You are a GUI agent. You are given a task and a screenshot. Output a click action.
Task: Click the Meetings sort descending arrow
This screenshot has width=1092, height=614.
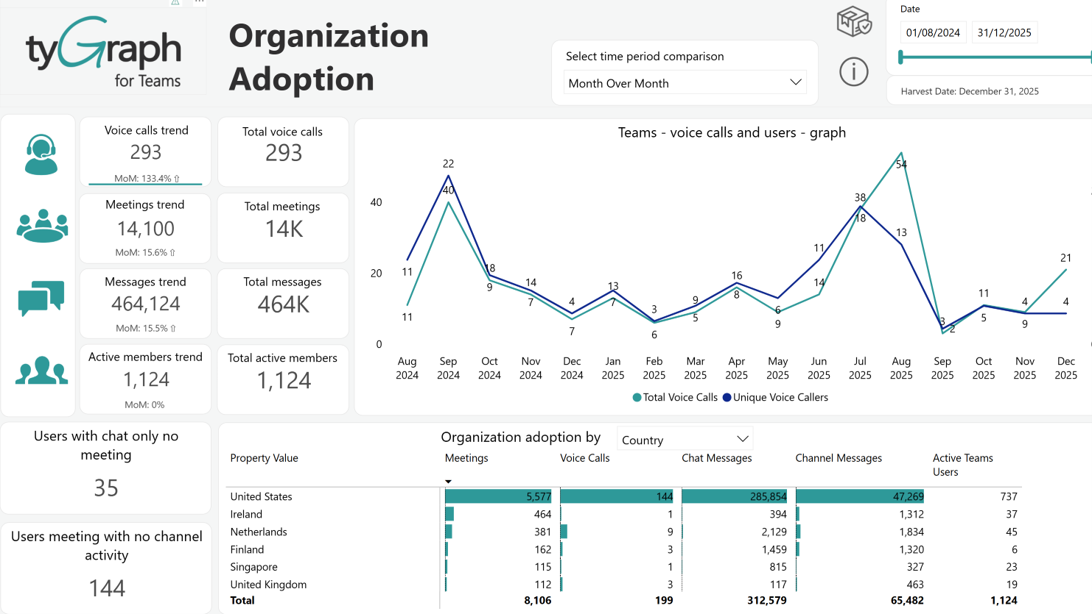(448, 481)
